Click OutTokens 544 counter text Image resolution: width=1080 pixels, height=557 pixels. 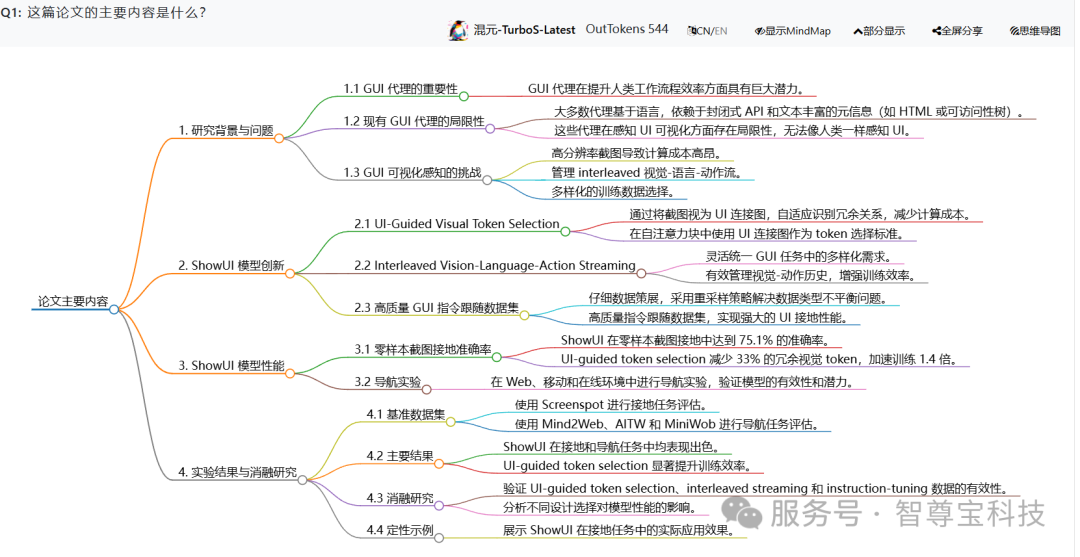(x=627, y=29)
